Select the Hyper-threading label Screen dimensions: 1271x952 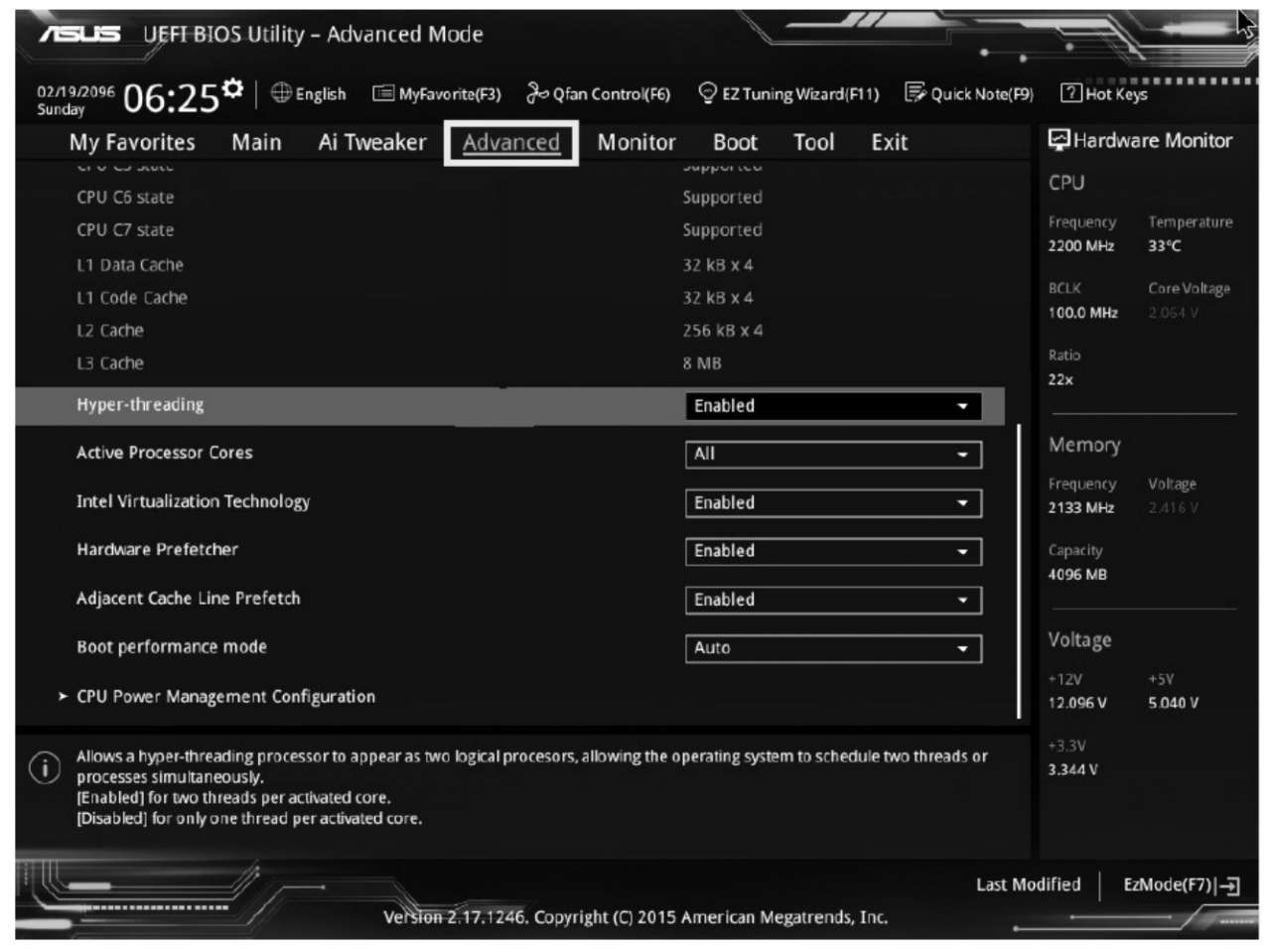click(x=140, y=404)
